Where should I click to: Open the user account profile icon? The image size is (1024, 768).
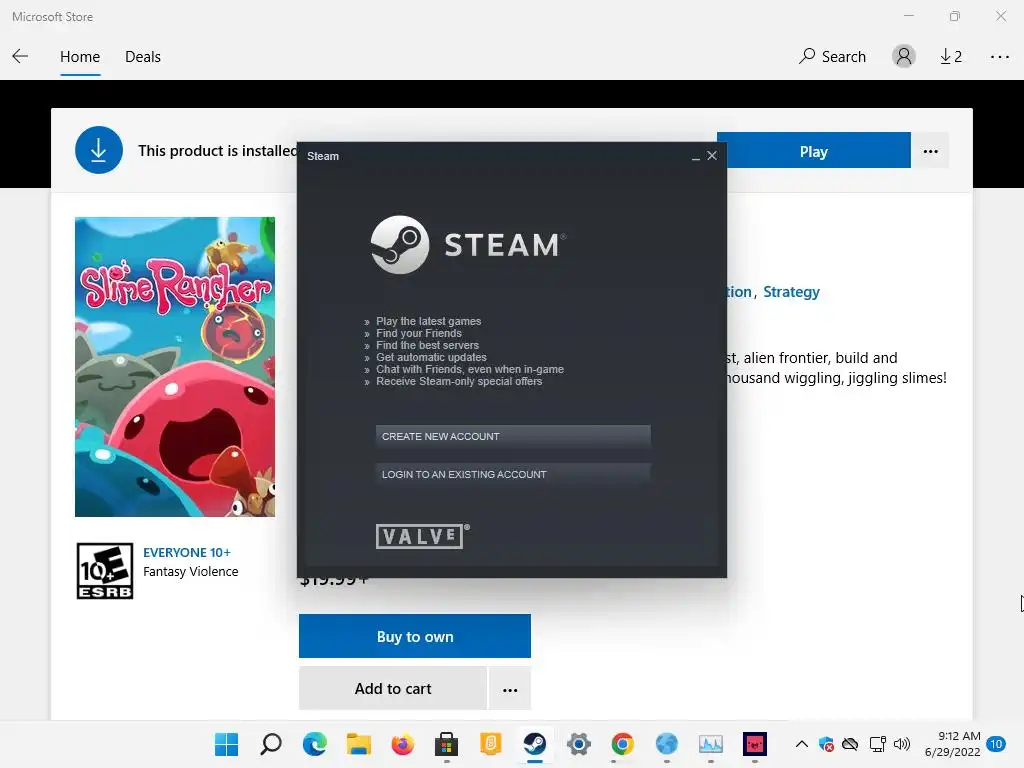(x=904, y=56)
